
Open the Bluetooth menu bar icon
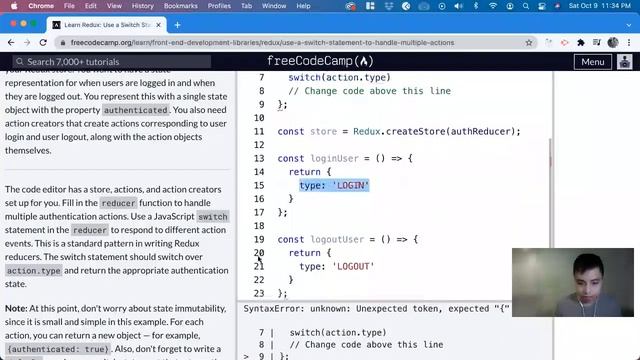476,6
